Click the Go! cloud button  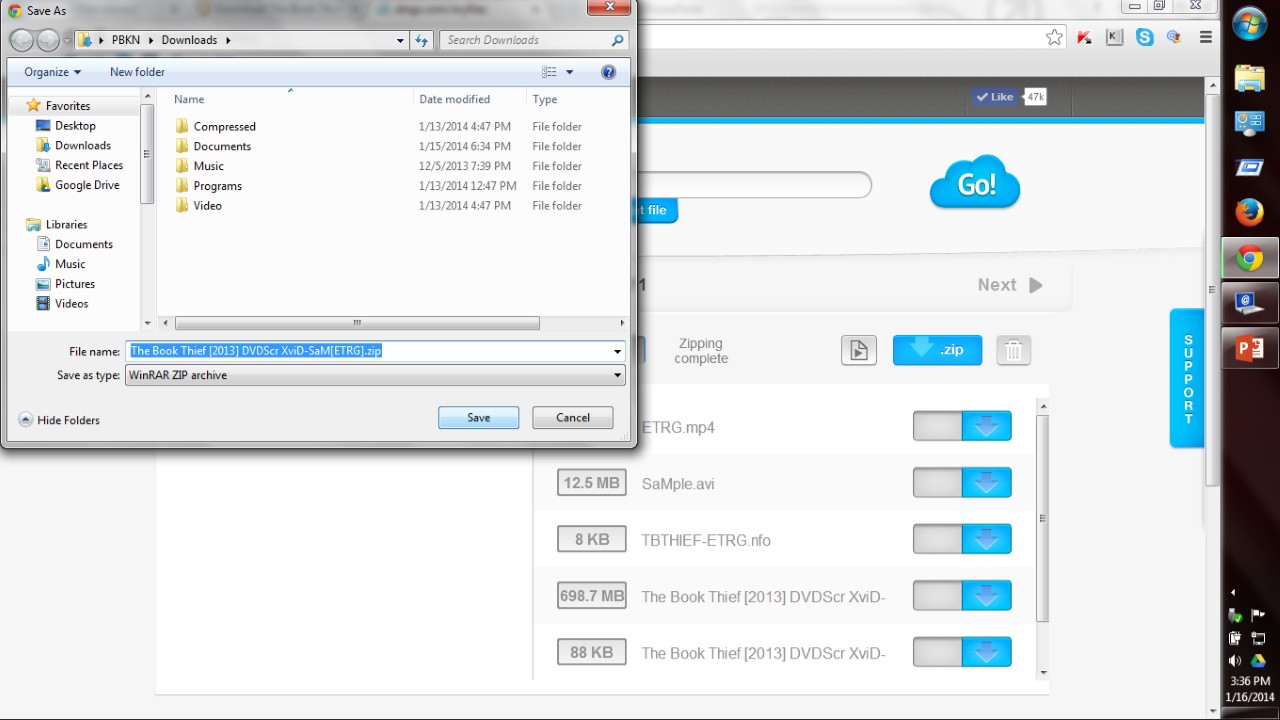pyautogui.click(x=975, y=184)
